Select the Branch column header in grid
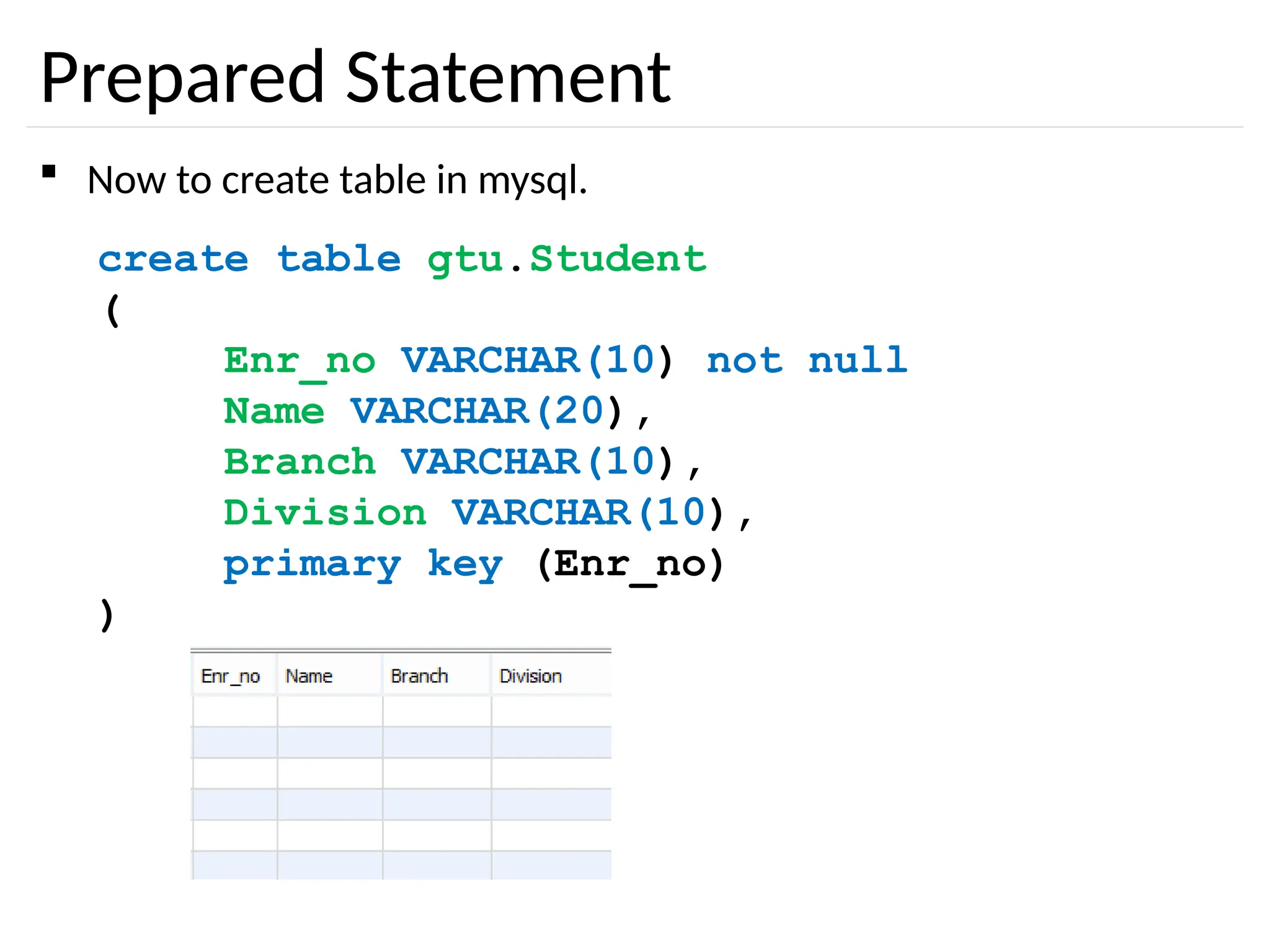 tap(419, 676)
